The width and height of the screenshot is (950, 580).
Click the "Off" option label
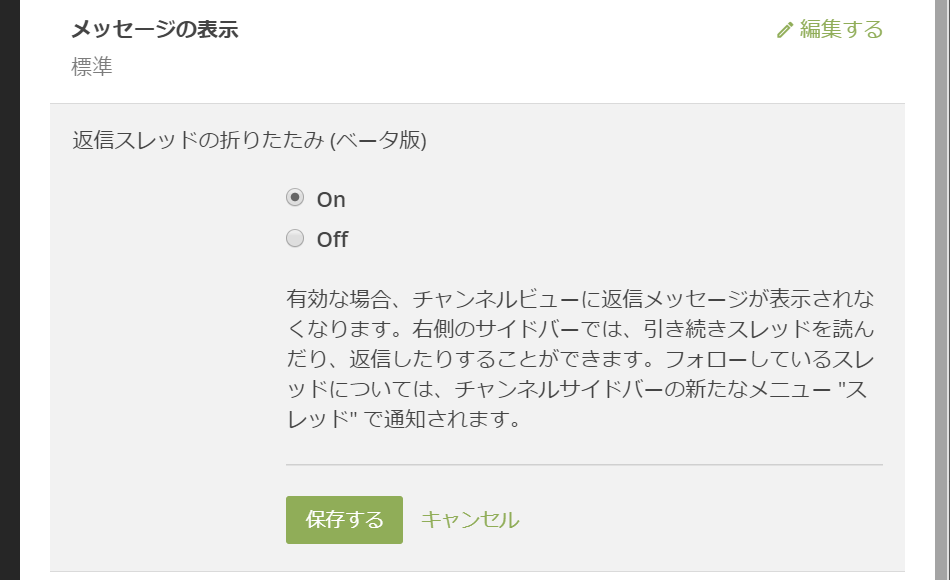332,239
